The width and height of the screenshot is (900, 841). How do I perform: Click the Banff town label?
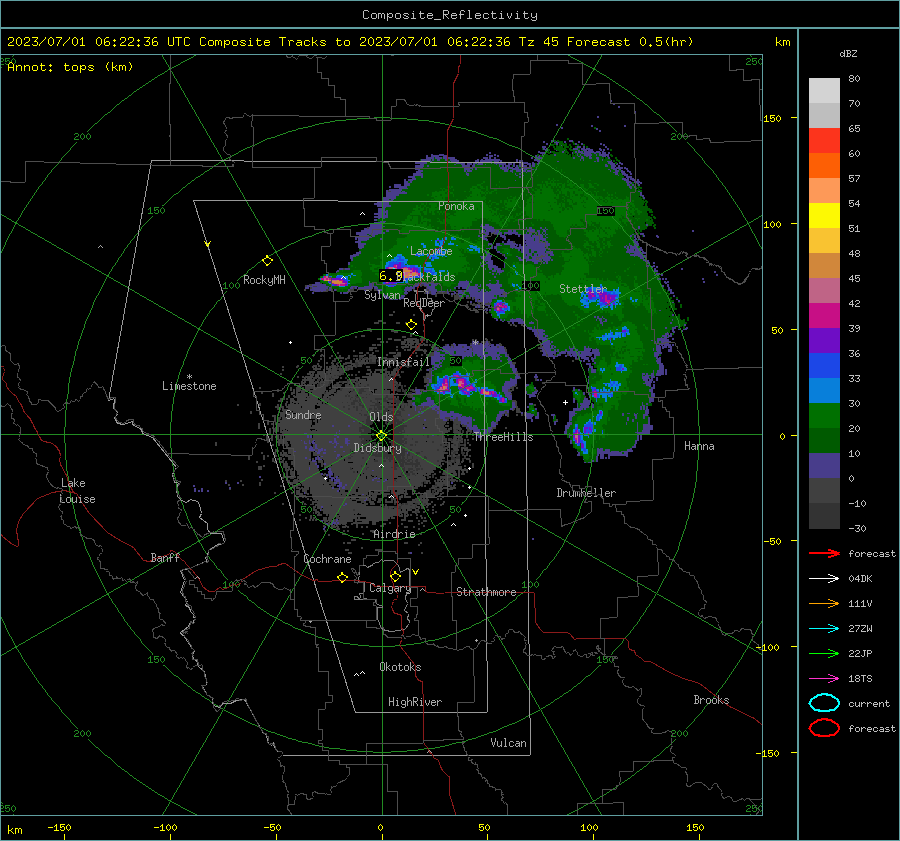pyautogui.click(x=165, y=557)
